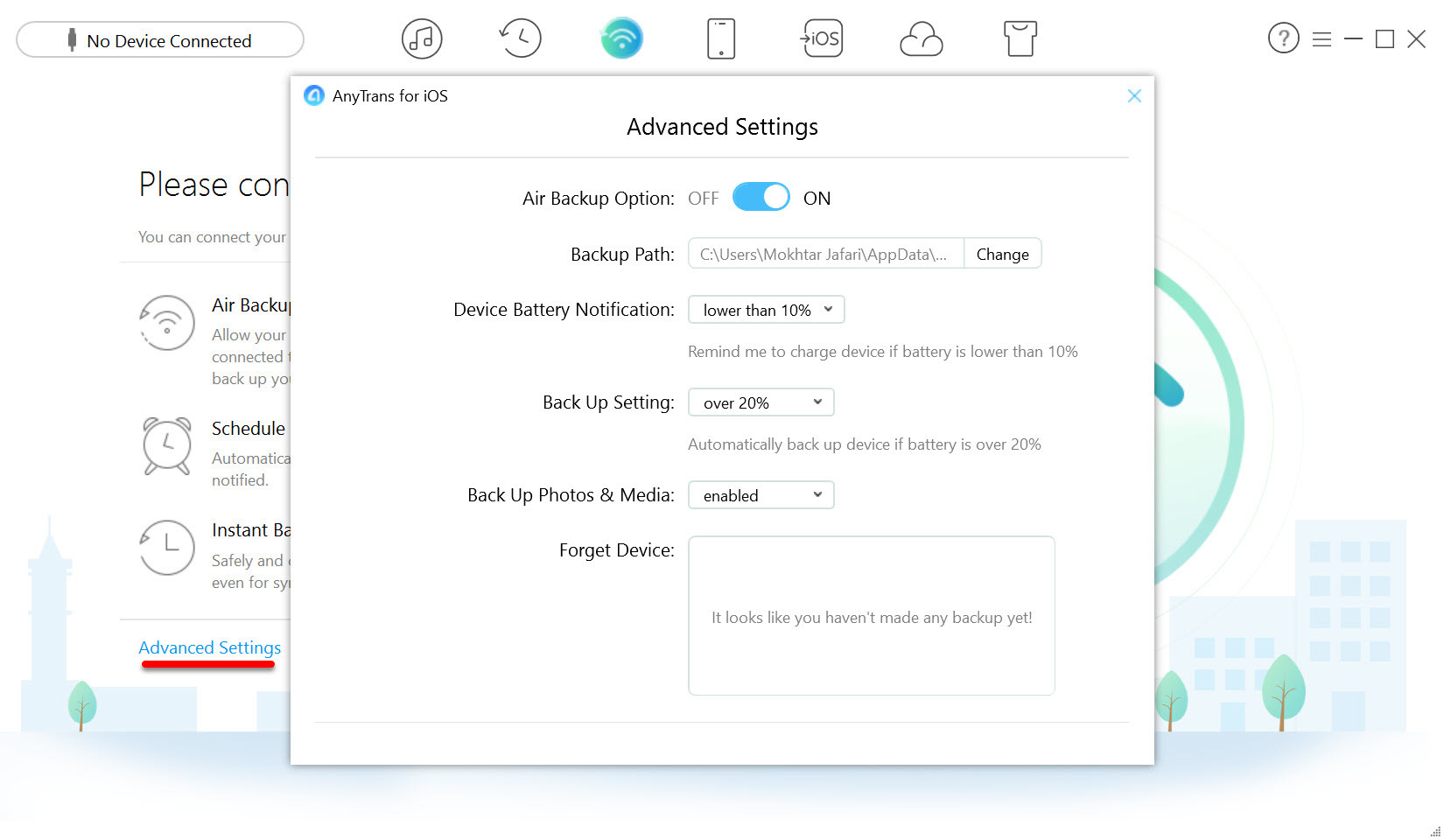Click the ON label for Air Backup

tap(817, 199)
